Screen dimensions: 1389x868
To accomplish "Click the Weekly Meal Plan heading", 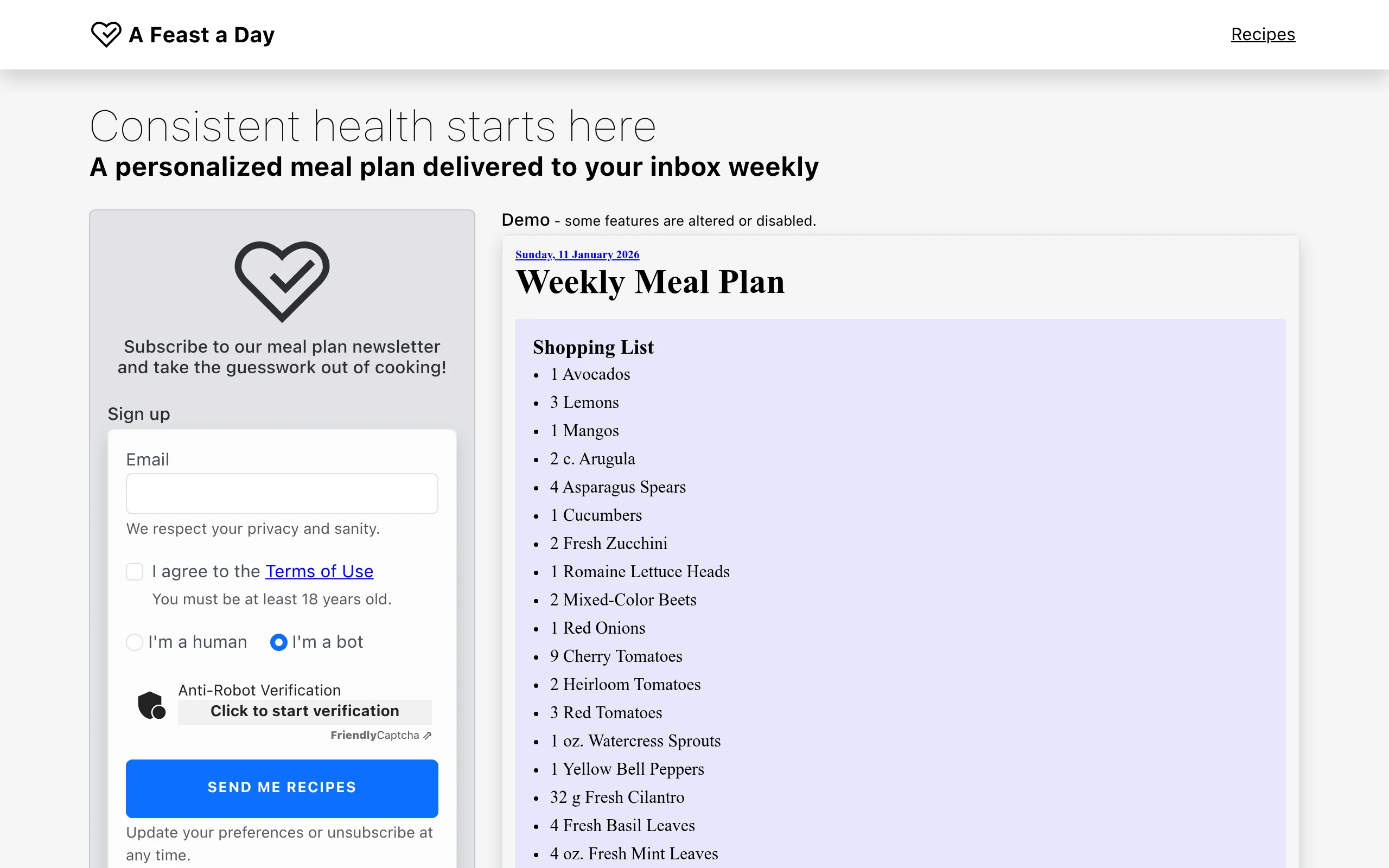I will coord(649,282).
